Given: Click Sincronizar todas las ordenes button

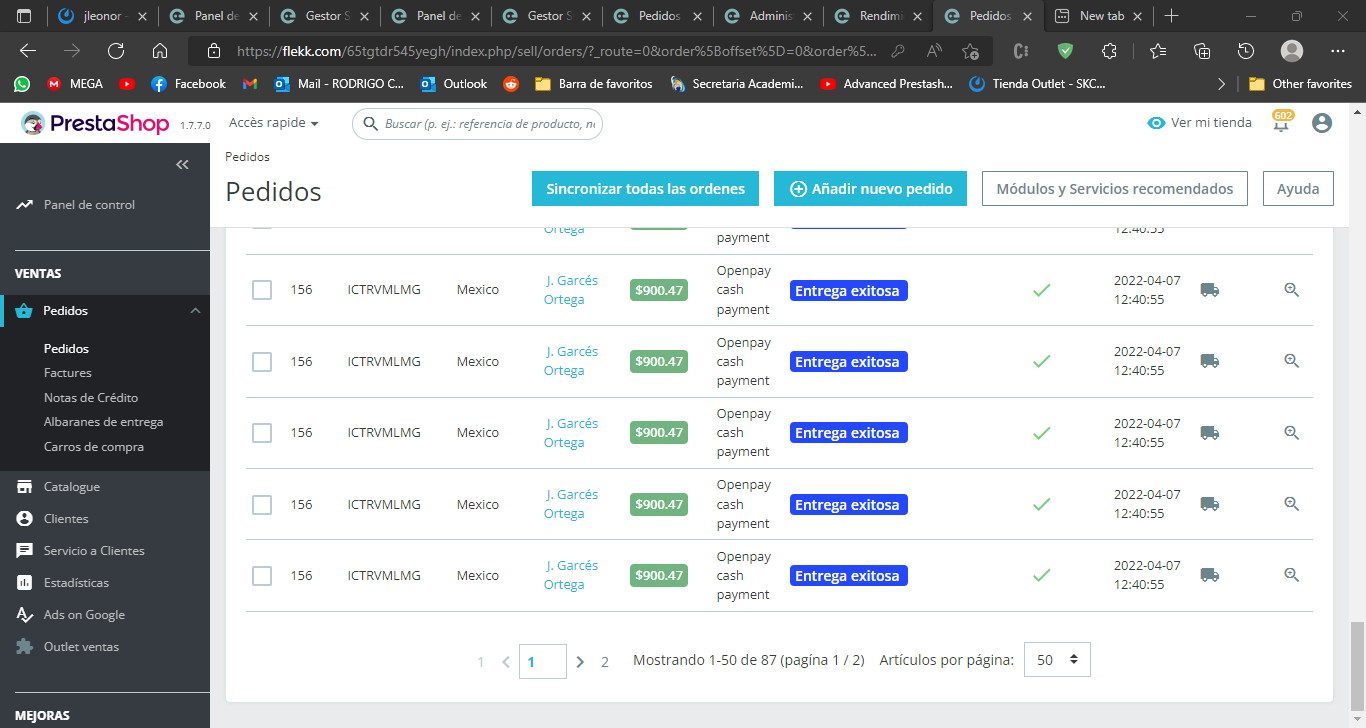Looking at the screenshot, I should tap(645, 189).
